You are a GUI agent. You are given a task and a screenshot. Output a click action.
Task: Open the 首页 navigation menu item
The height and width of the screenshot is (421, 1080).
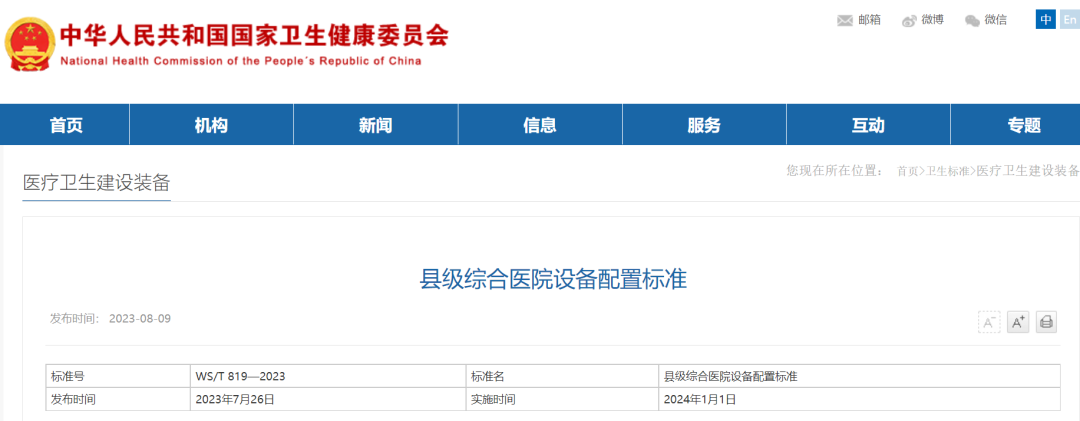[x=66, y=125]
